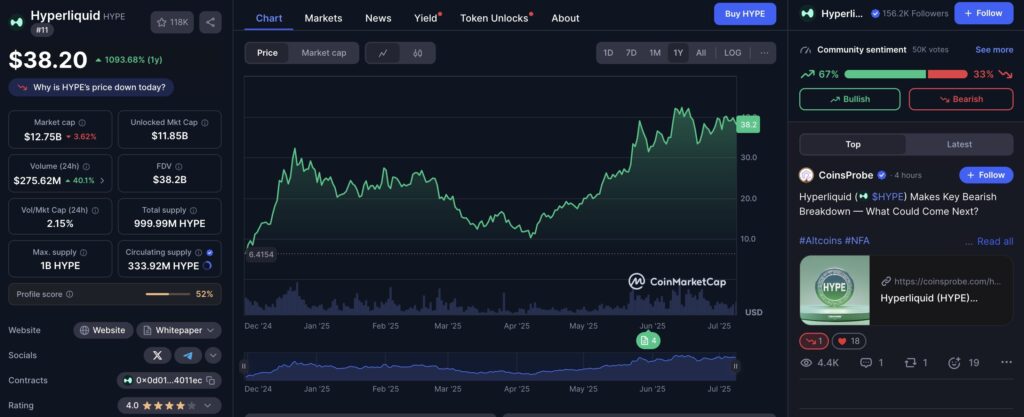
Task: Switch community feed to Latest
Action: pos(959,144)
